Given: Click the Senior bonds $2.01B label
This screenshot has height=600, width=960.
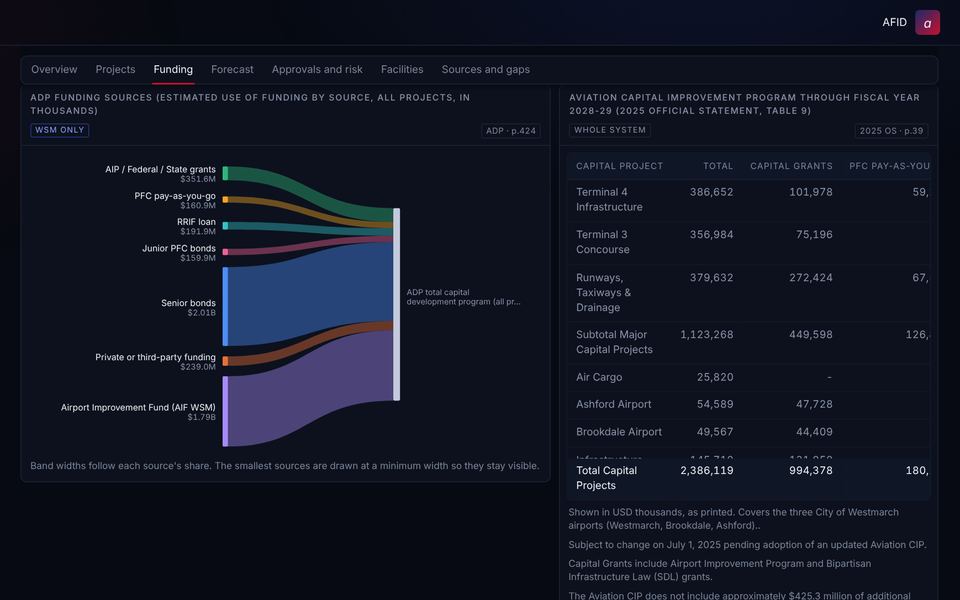Looking at the screenshot, I should (x=188, y=307).
